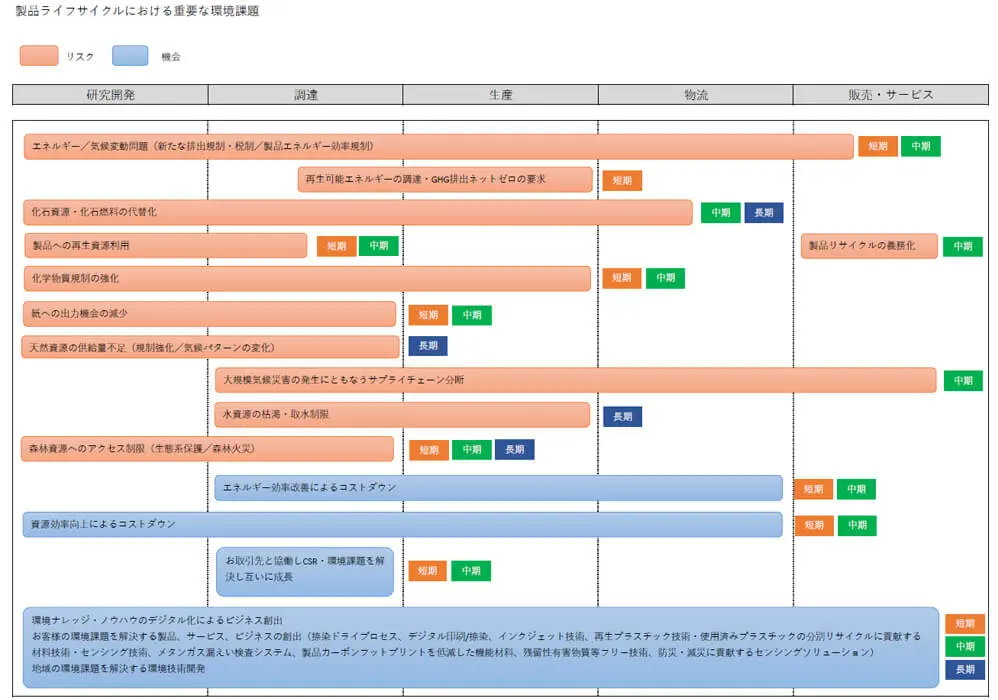The width and height of the screenshot is (998, 700).
Task: Click the 大規模気候災害 supply chain bar
Action: pyautogui.click(x=575, y=380)
